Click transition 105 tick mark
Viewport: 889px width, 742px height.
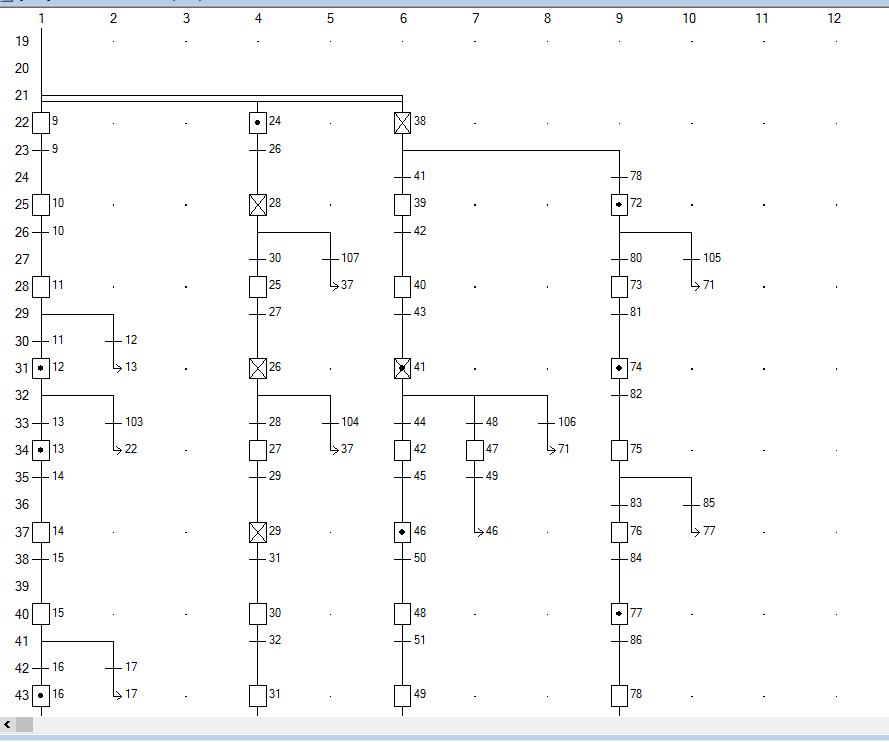691,258
